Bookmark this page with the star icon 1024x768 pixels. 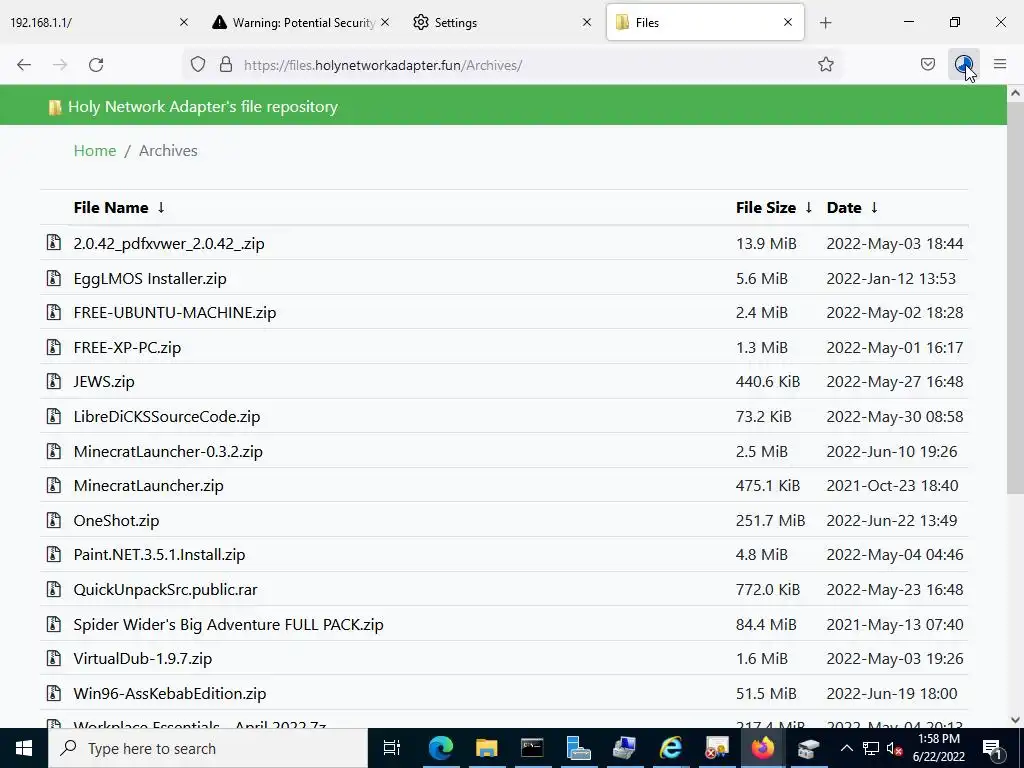(x=825, y=64)
